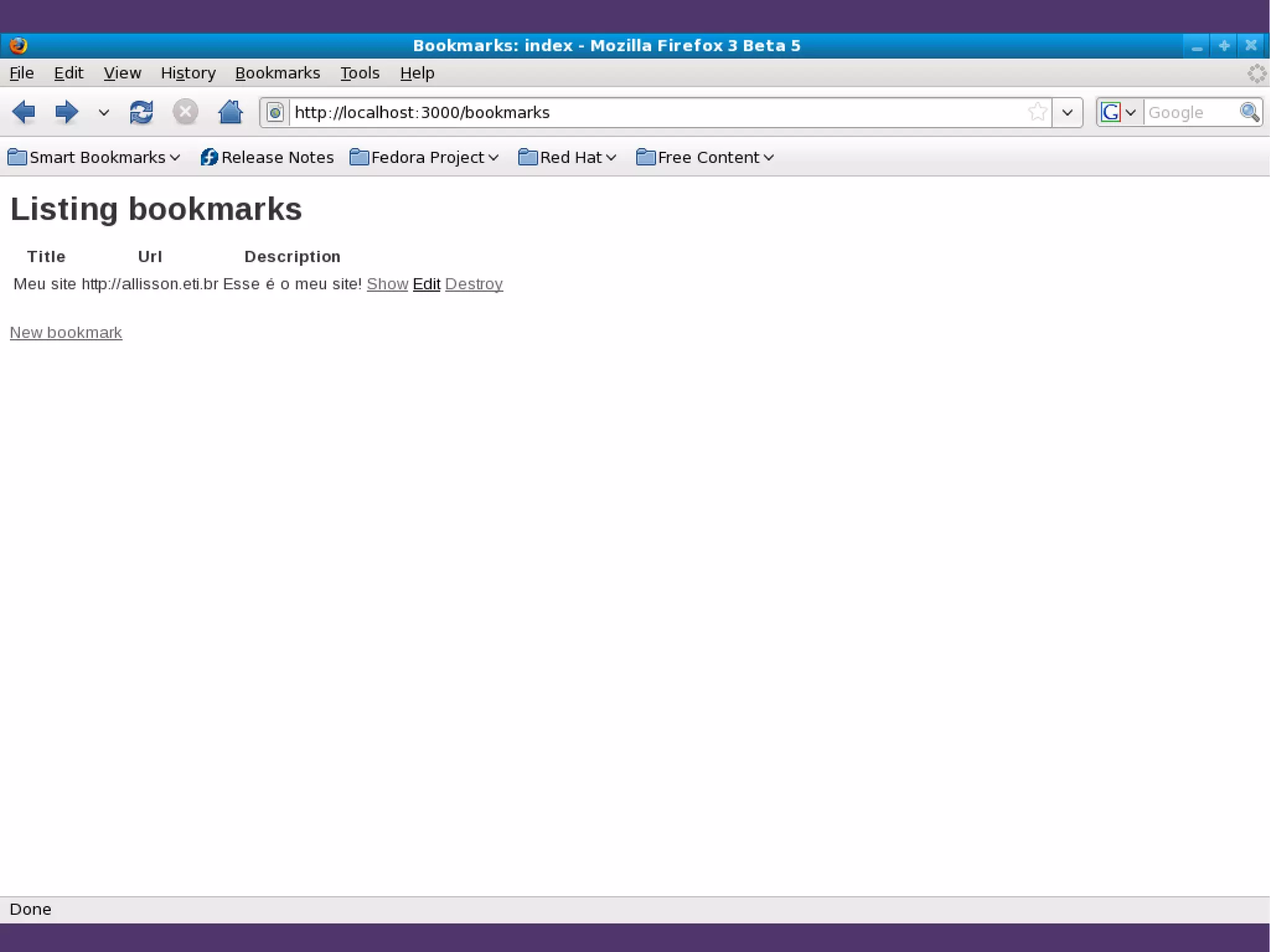
Task: Click the New bookmark link
Action: pos(66,333)
